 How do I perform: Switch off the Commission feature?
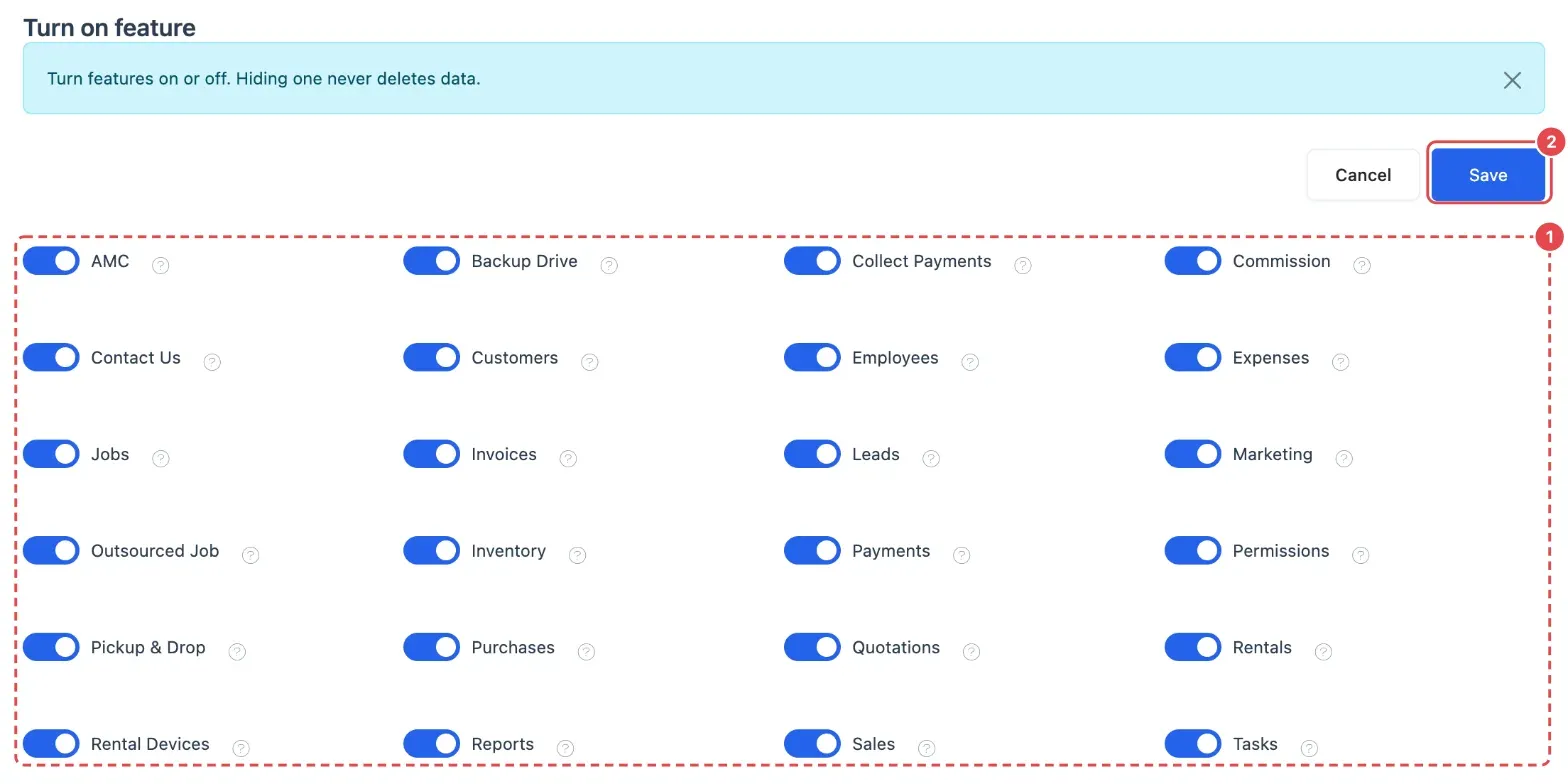(x=1193, y=261)
